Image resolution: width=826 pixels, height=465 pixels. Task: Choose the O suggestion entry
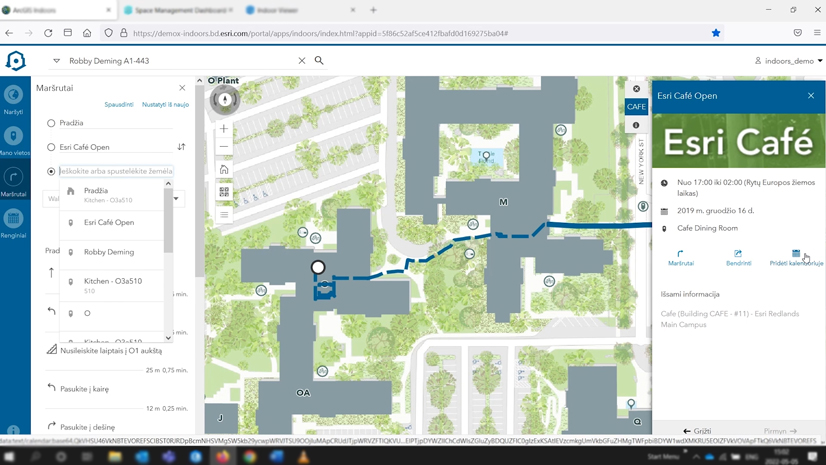point(111,313)
